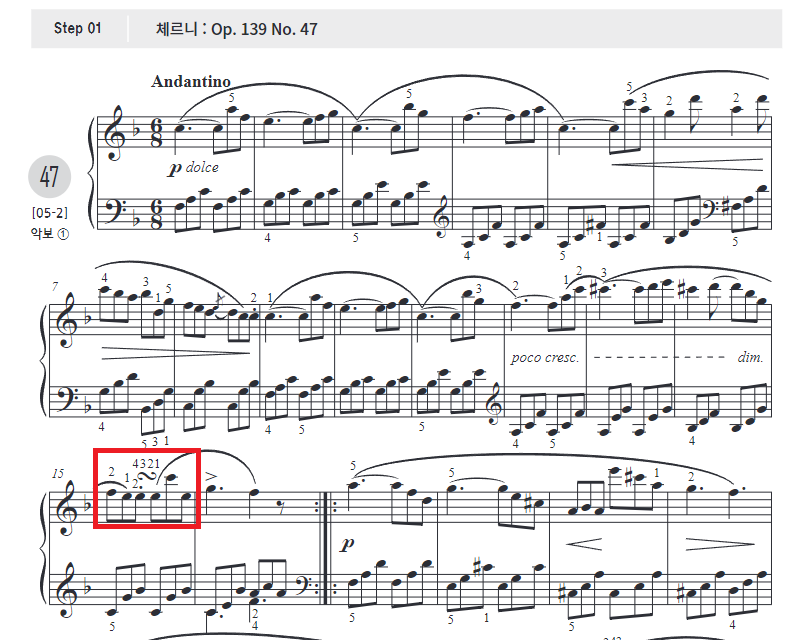Click the measure number 7 marker
This screenshot has width=804, height=640.
coord(55,286)
